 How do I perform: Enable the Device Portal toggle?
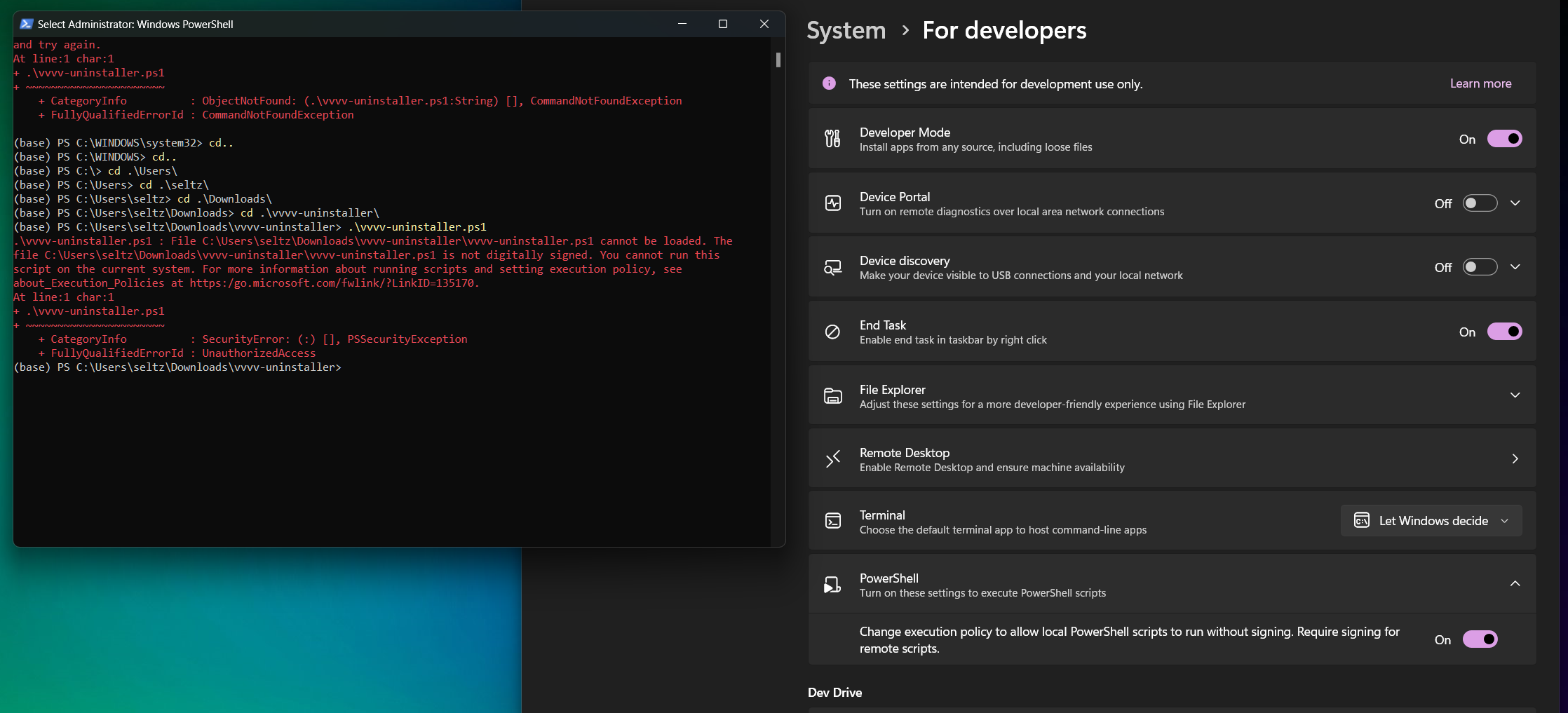[x=1480, y=203]
